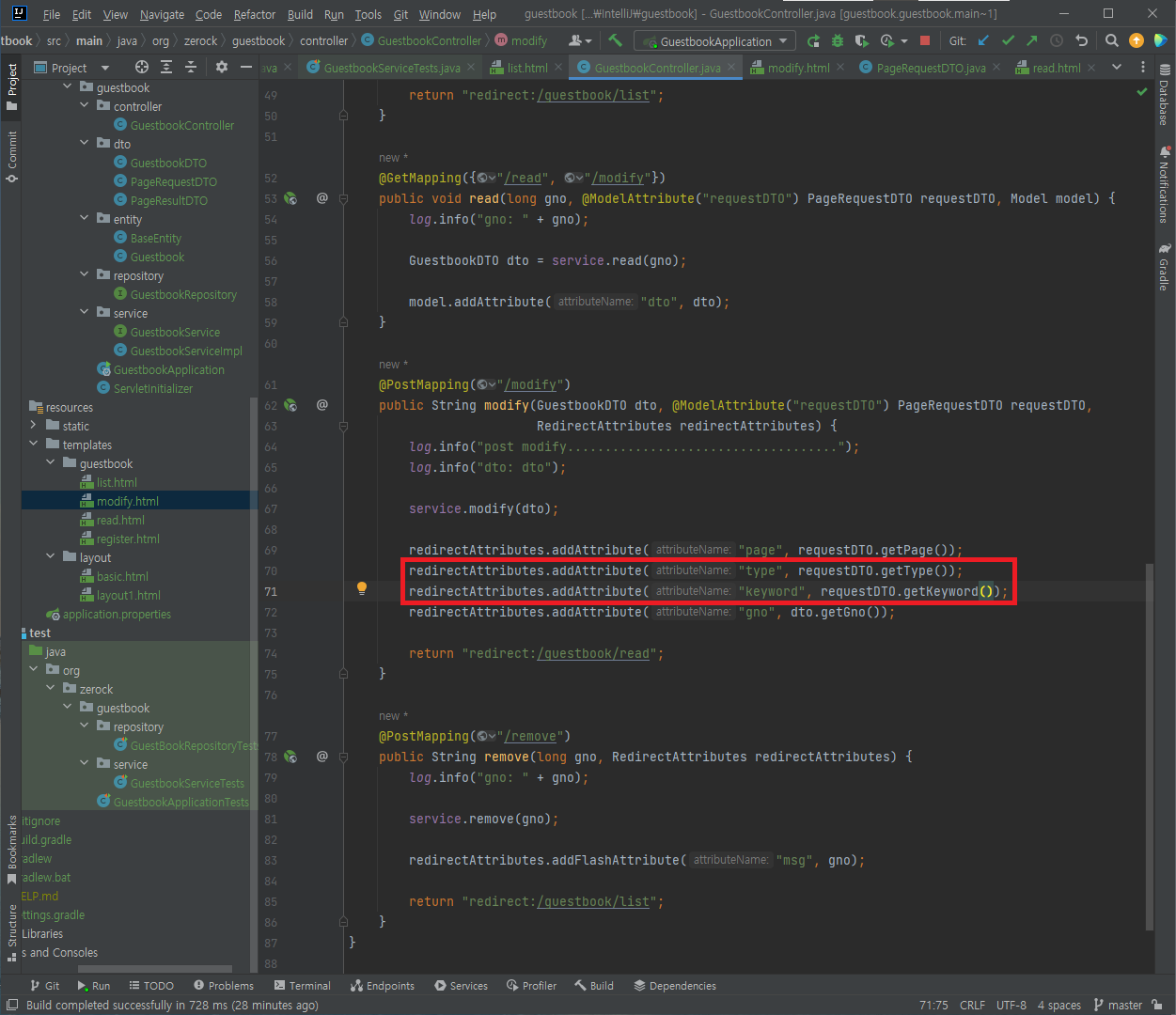Click the editor vertical scrollbar thumb

[1150, 747]
